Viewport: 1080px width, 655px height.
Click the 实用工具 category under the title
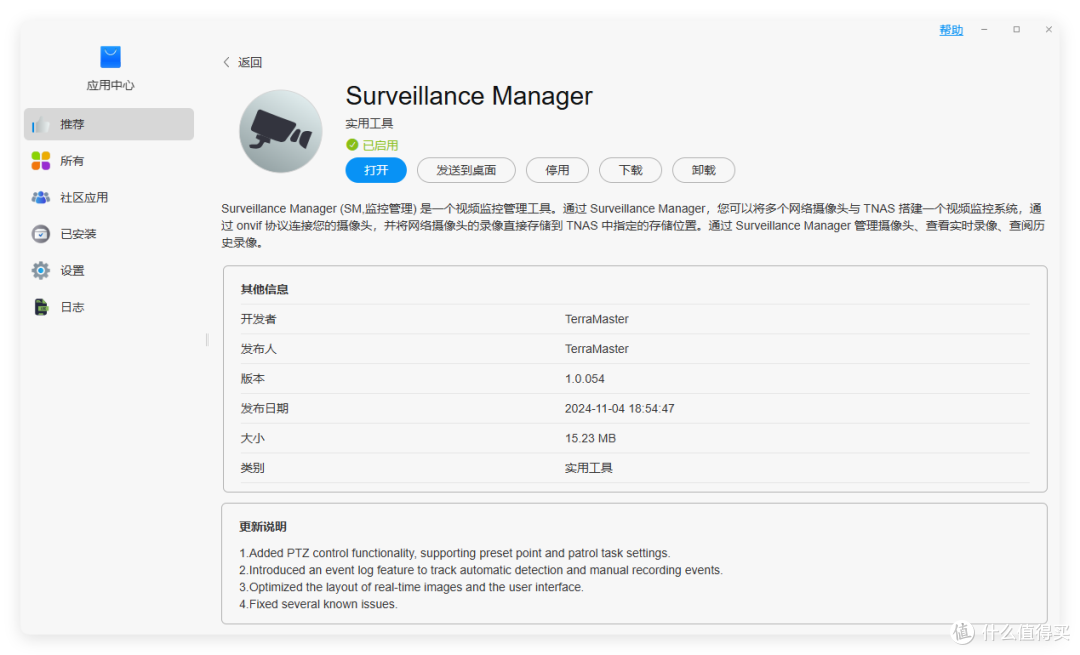coord(369,123)
